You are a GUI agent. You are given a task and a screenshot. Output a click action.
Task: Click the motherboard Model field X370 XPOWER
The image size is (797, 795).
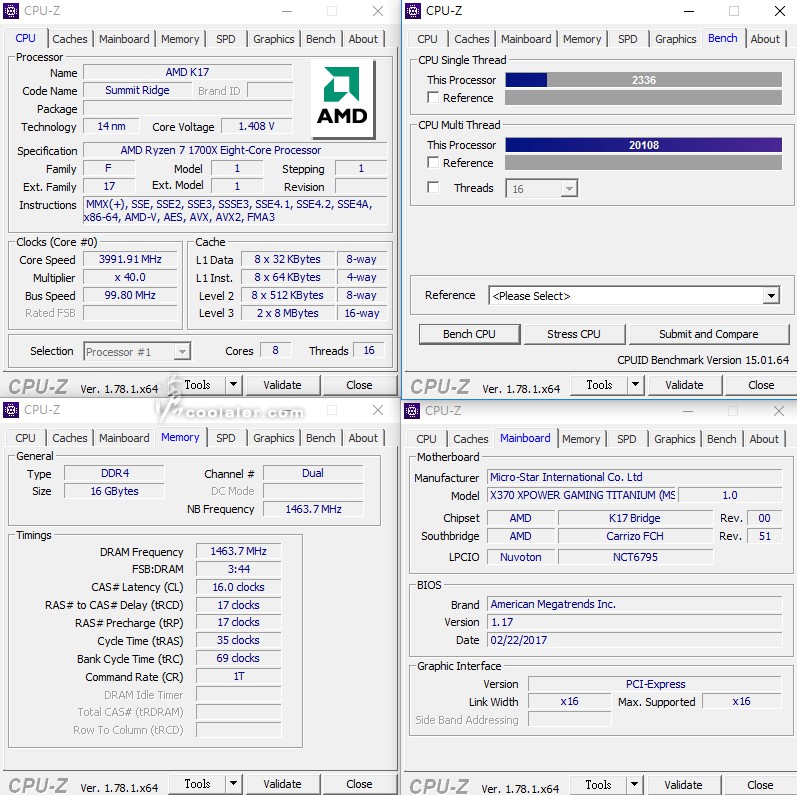point(582,495)
